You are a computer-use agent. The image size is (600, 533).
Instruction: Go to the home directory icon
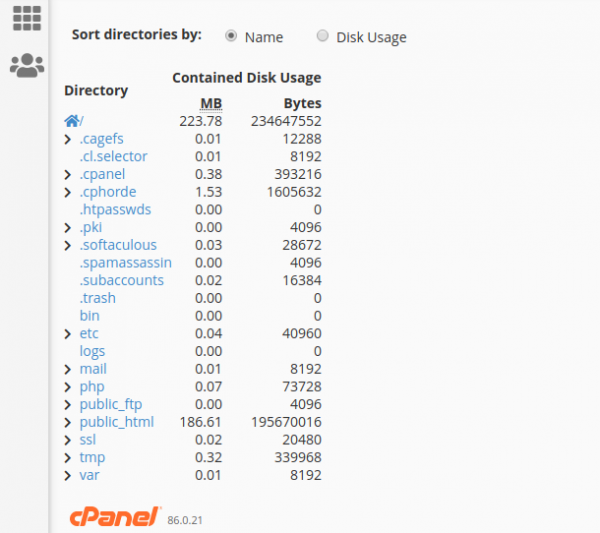tap(72, 121)
